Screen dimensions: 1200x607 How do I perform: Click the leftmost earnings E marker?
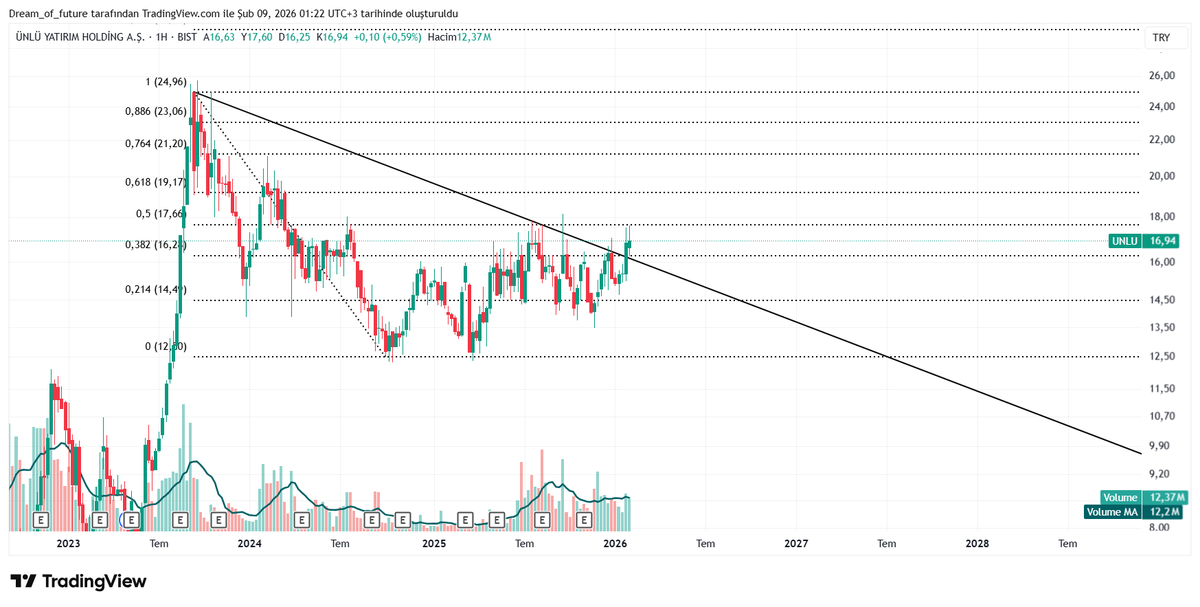coord(41,520)
